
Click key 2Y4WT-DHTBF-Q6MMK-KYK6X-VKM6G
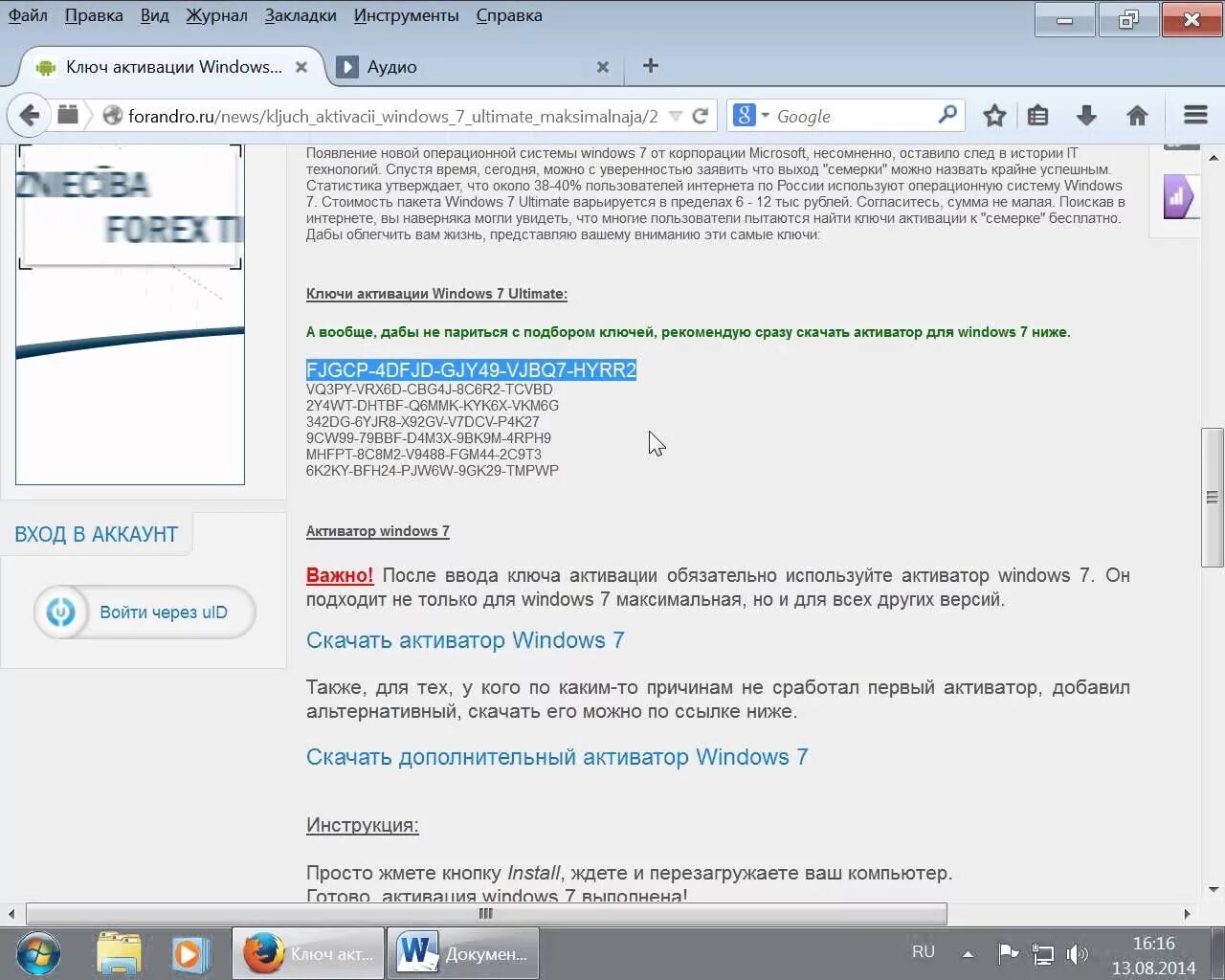point(433,406)
